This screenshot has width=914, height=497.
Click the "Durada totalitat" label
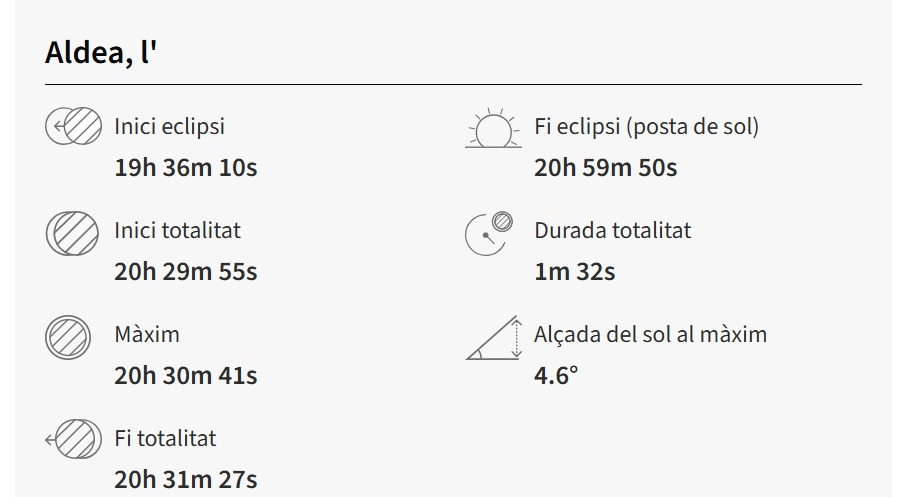pos(612,231)
